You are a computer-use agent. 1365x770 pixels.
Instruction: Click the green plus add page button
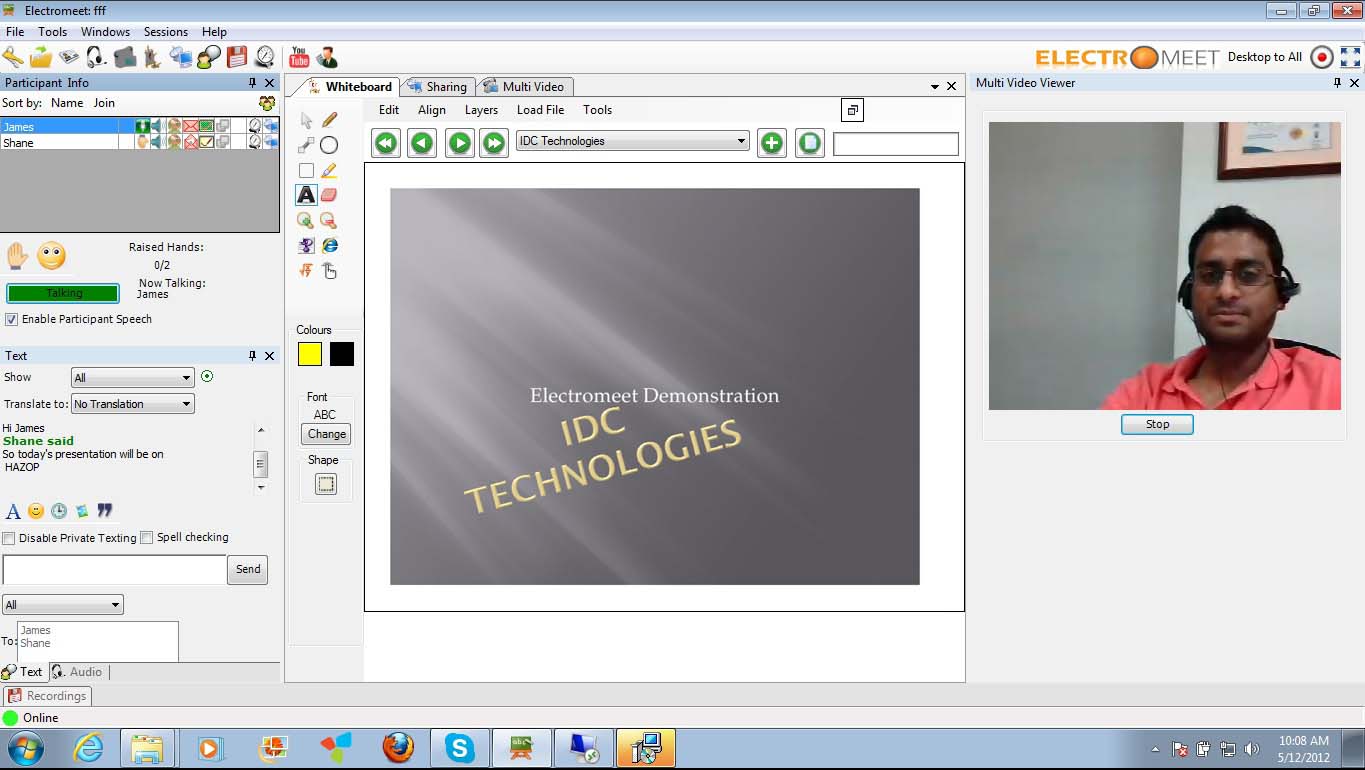tap(772, 143)
